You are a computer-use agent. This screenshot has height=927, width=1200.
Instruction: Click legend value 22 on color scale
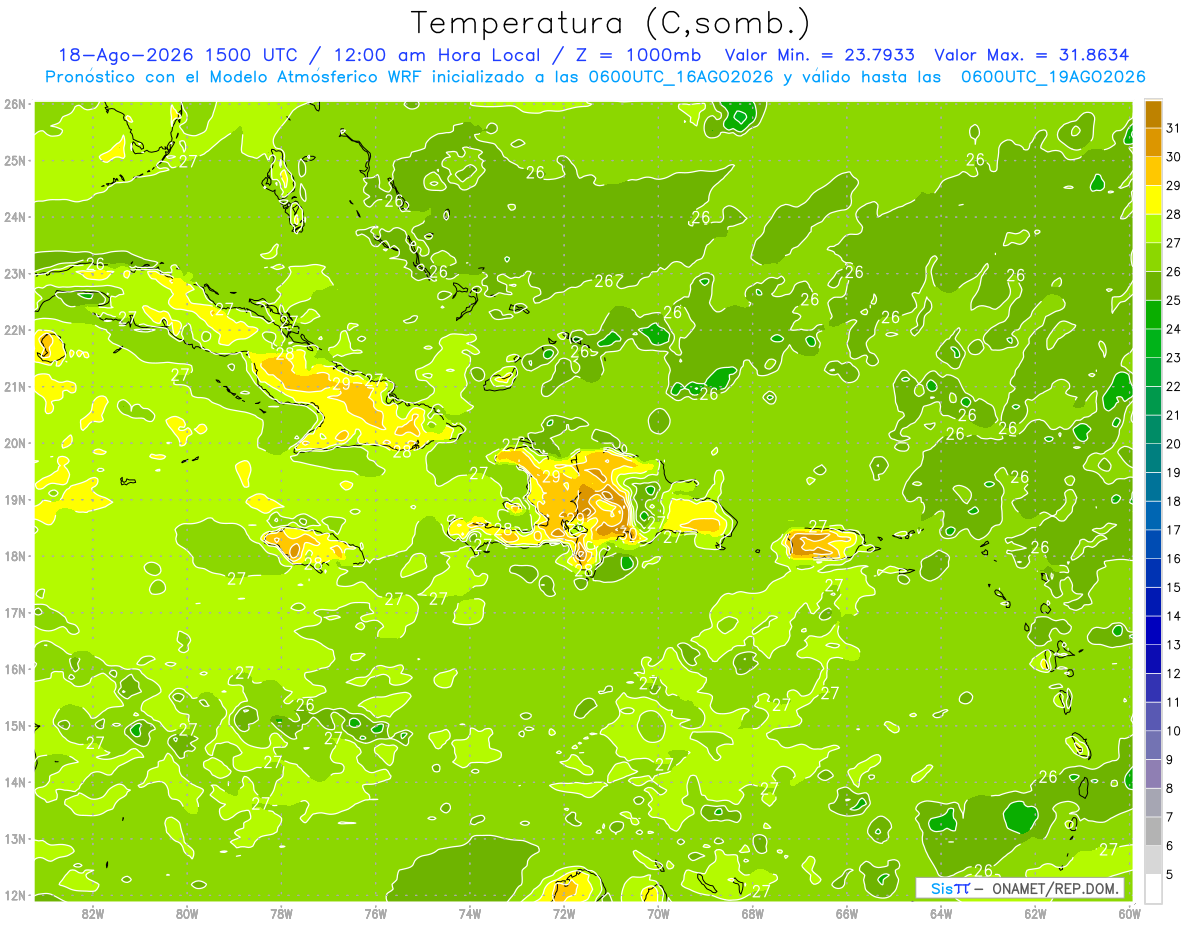coord(1174,387)
